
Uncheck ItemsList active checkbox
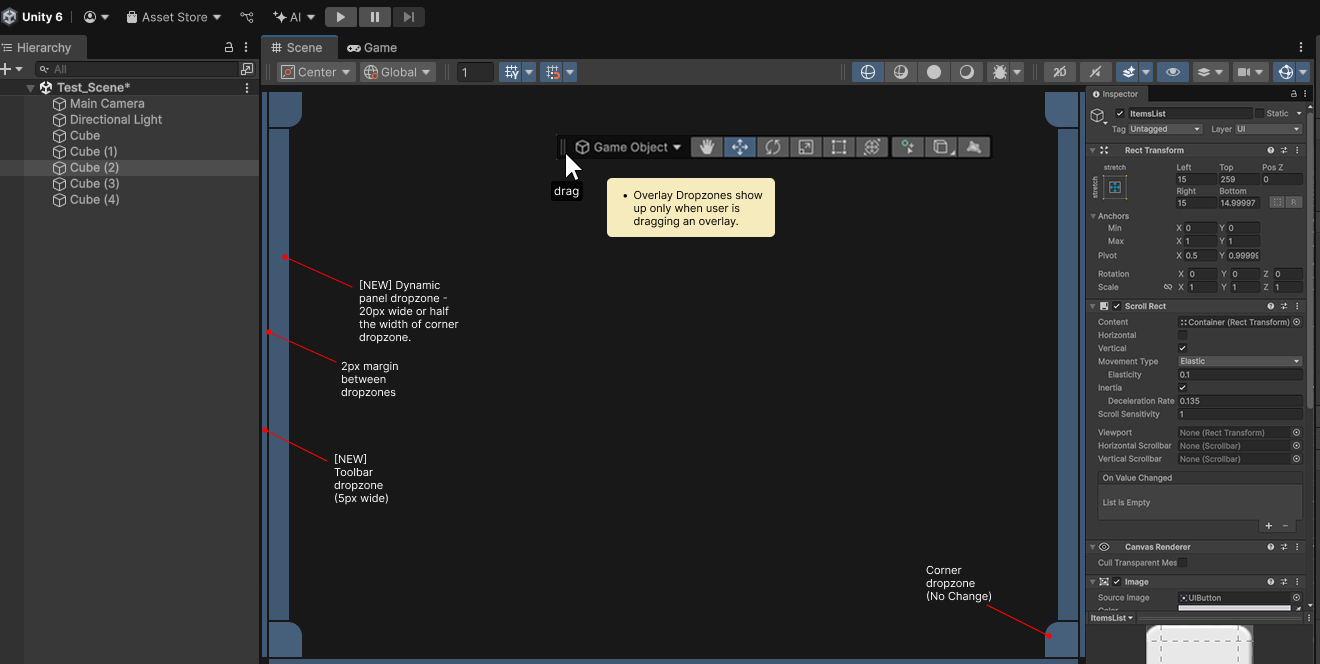[x=1120, y=114]
